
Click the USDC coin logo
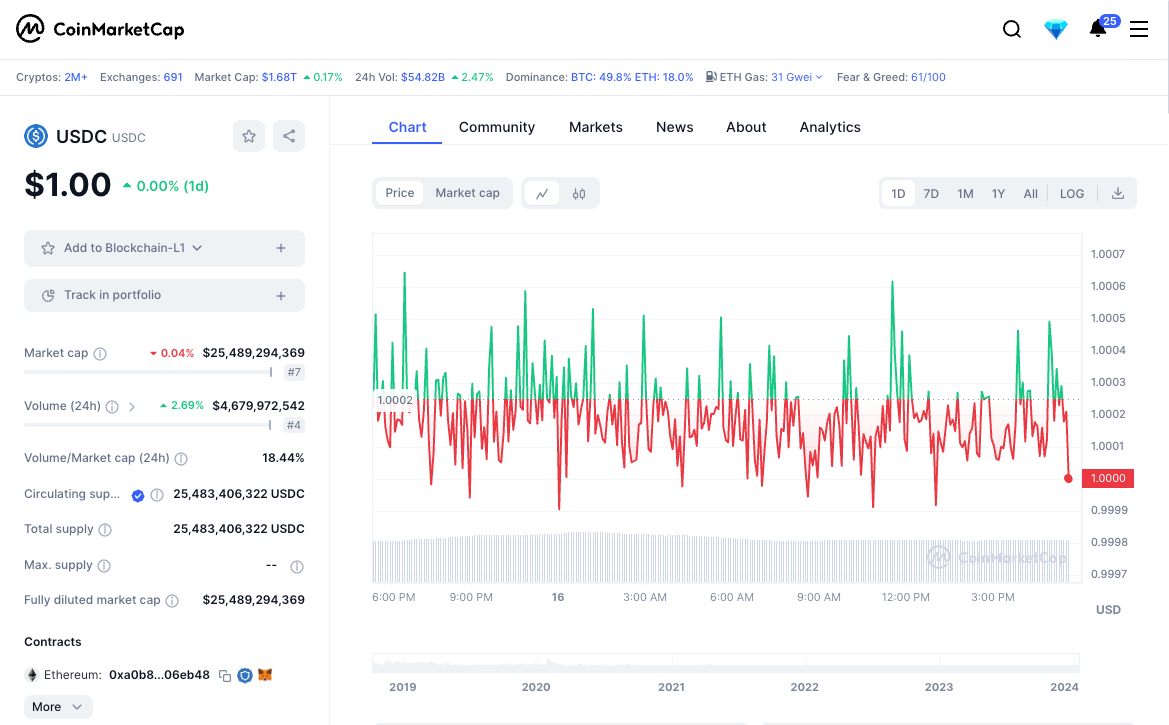pyautogui.click(x=36, y=136)
